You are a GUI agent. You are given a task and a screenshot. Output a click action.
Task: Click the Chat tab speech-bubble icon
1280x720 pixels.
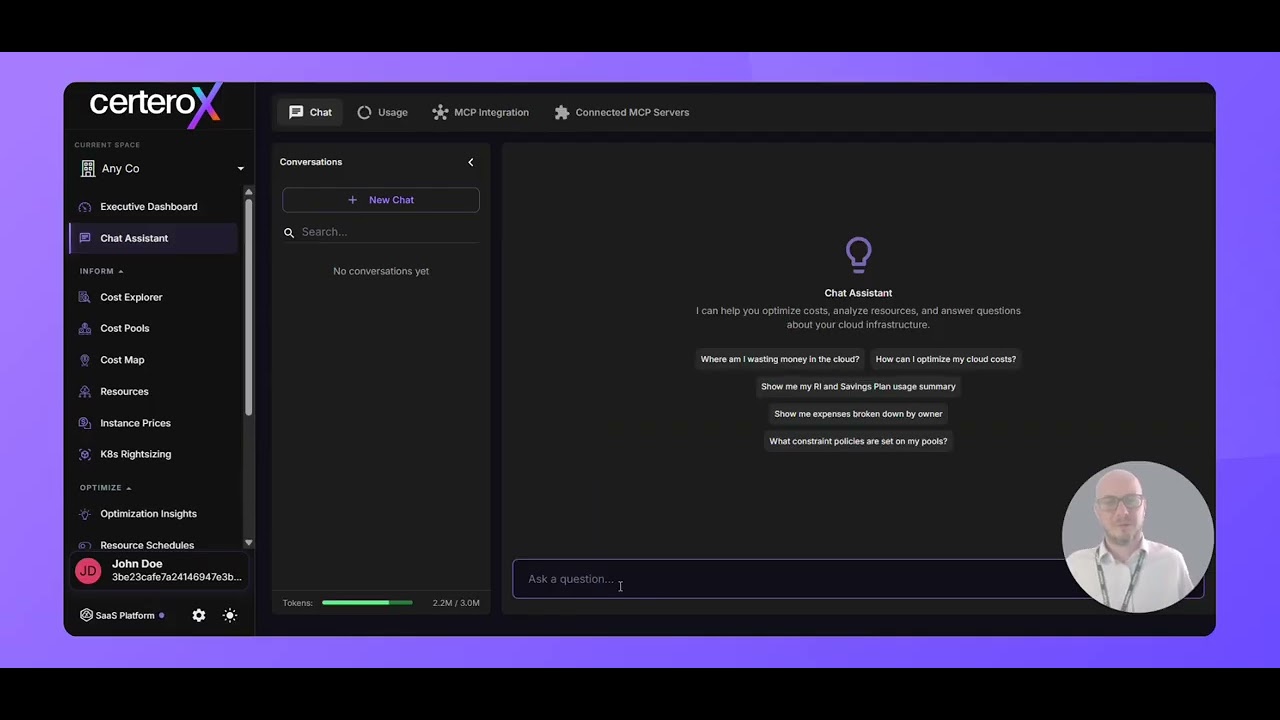(x=296, y=112)
